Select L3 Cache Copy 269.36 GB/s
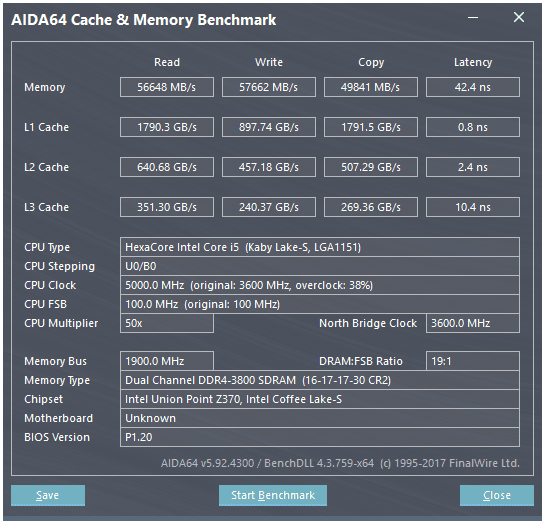Viewport: 549px width, 530px height. point(370,207)
